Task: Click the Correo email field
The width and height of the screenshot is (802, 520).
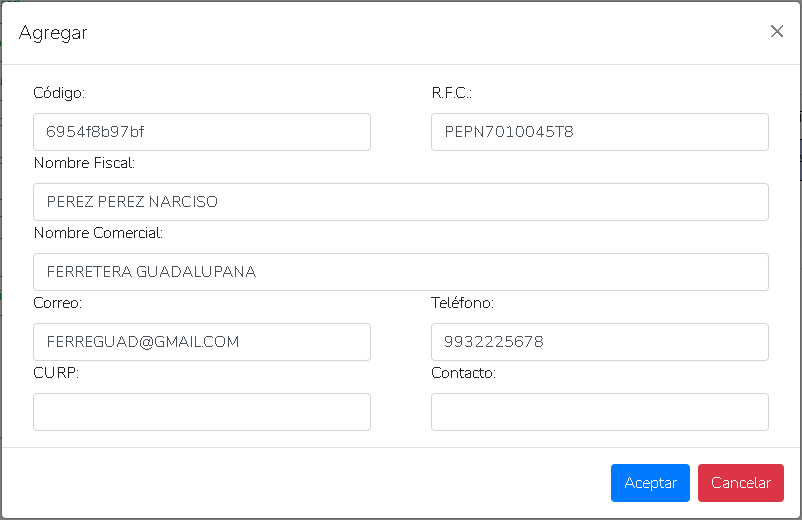Action: point(201,342)
